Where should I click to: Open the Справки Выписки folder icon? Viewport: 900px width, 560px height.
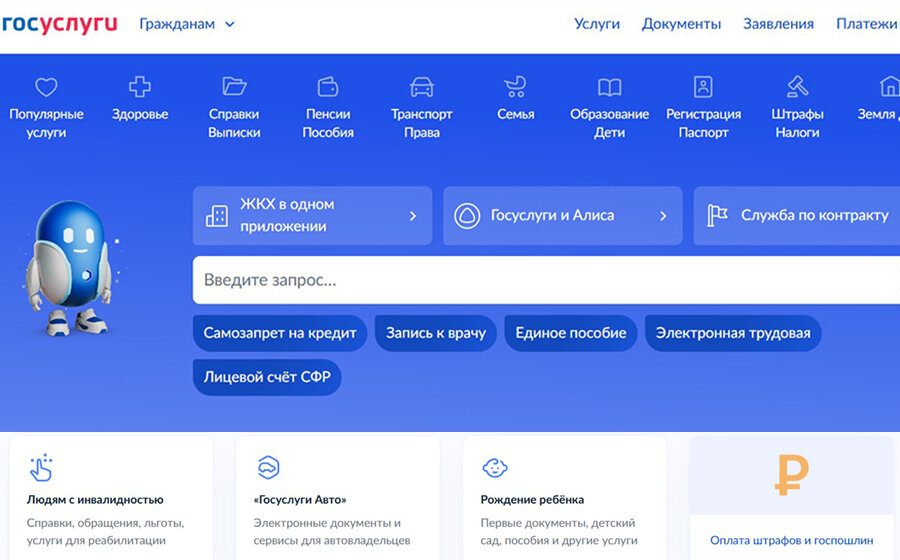point(234,87)
